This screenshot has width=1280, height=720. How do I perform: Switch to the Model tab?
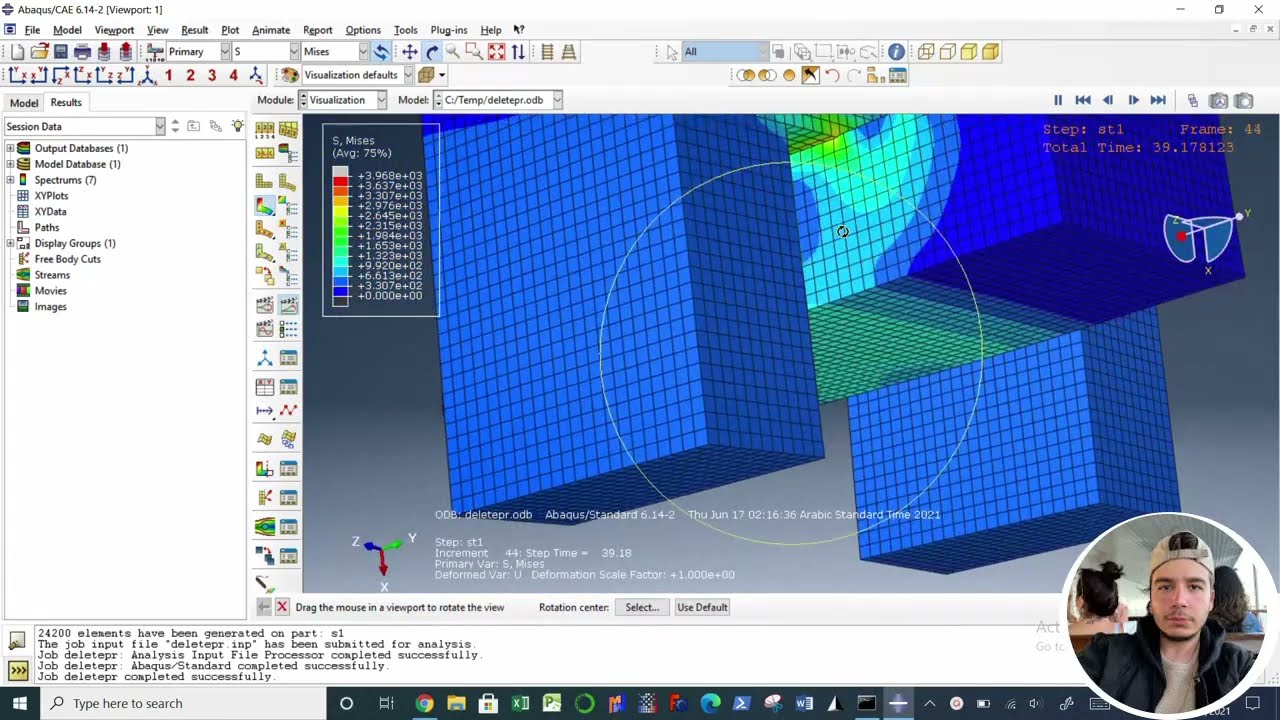tap(24, 103)
